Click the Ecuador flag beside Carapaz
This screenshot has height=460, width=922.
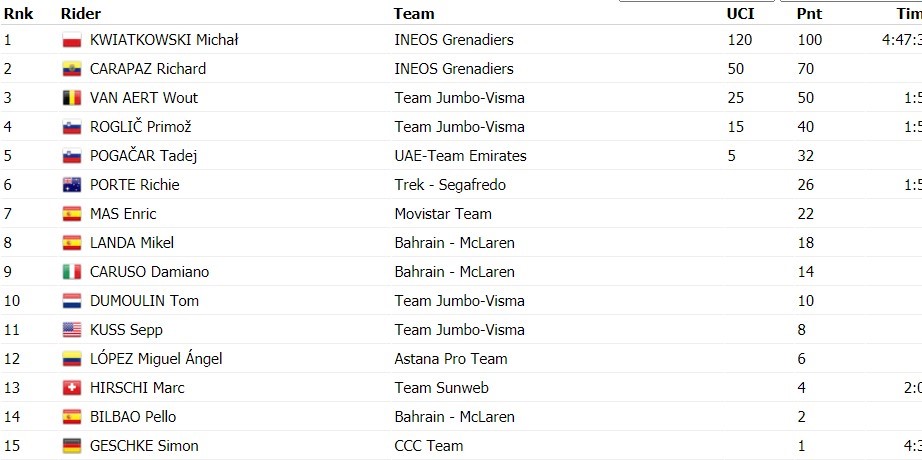[72, 69]
